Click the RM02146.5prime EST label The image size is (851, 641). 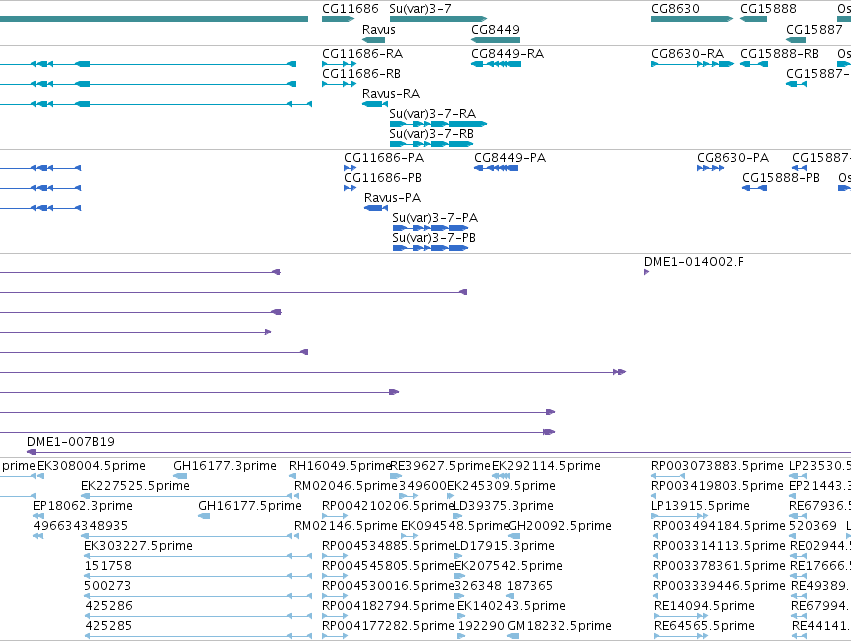click(346, 526)
